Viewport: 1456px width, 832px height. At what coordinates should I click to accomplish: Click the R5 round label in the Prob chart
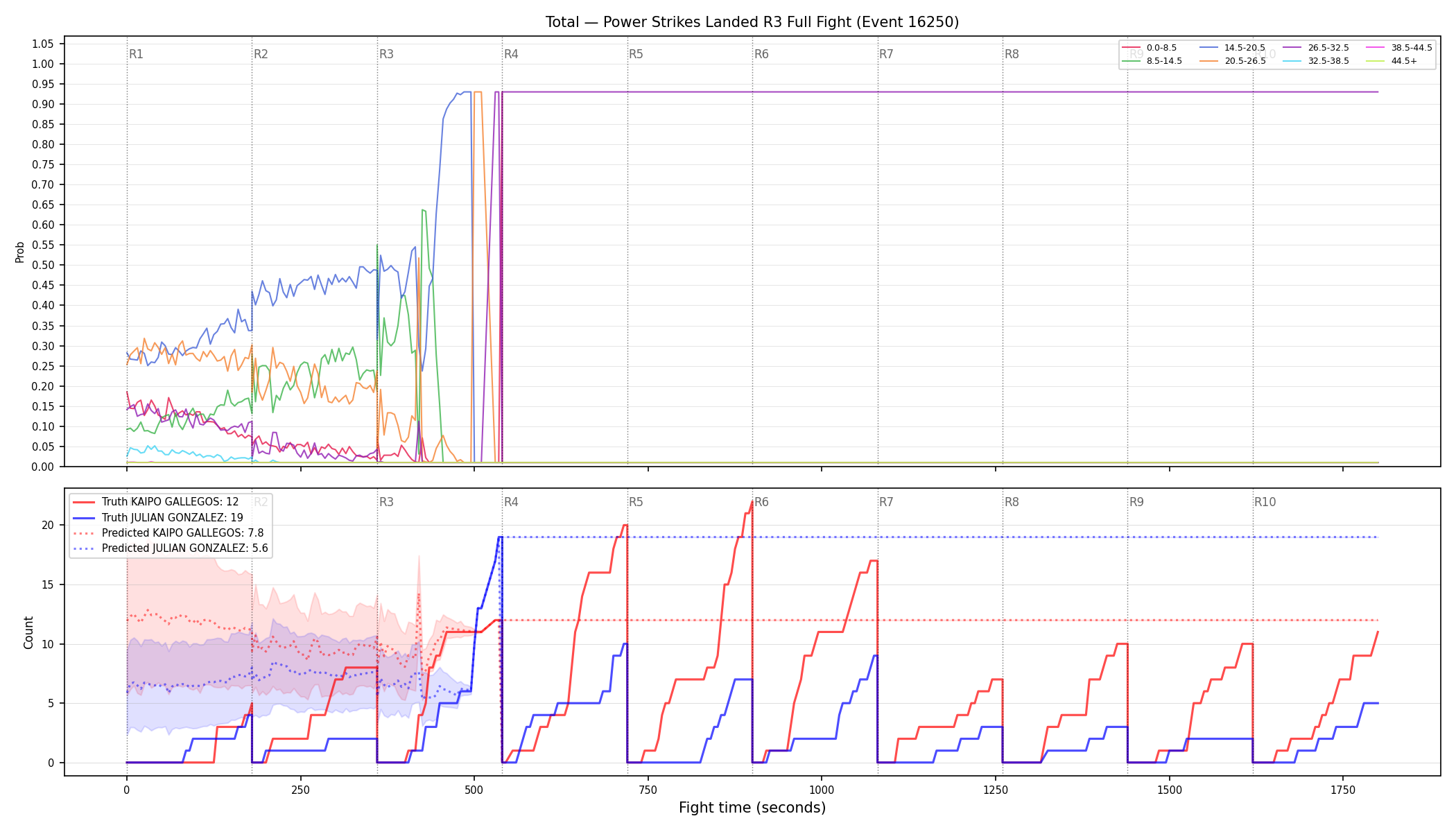636,54
